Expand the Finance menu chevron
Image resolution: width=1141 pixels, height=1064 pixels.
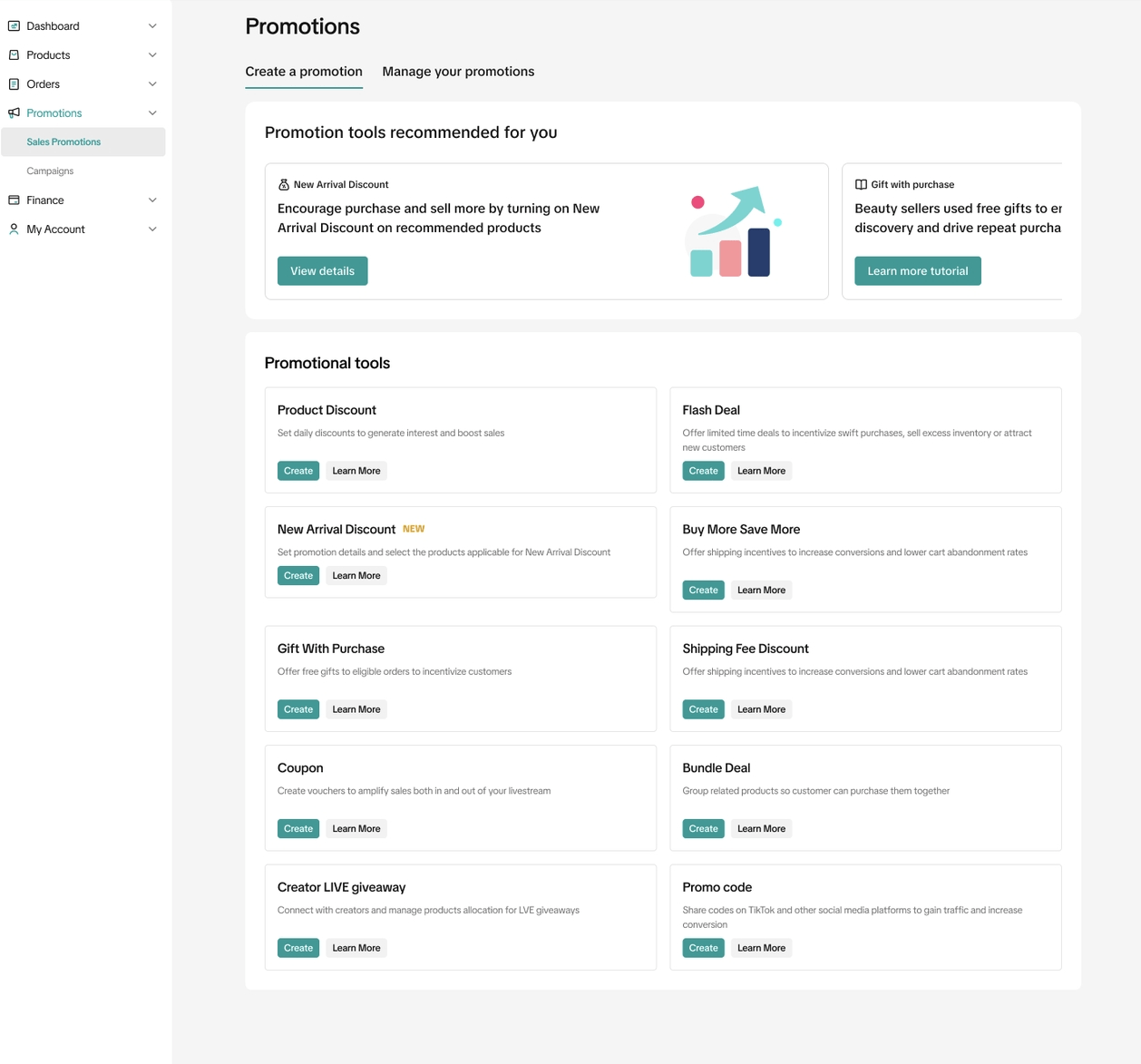[x=152, y=200]
